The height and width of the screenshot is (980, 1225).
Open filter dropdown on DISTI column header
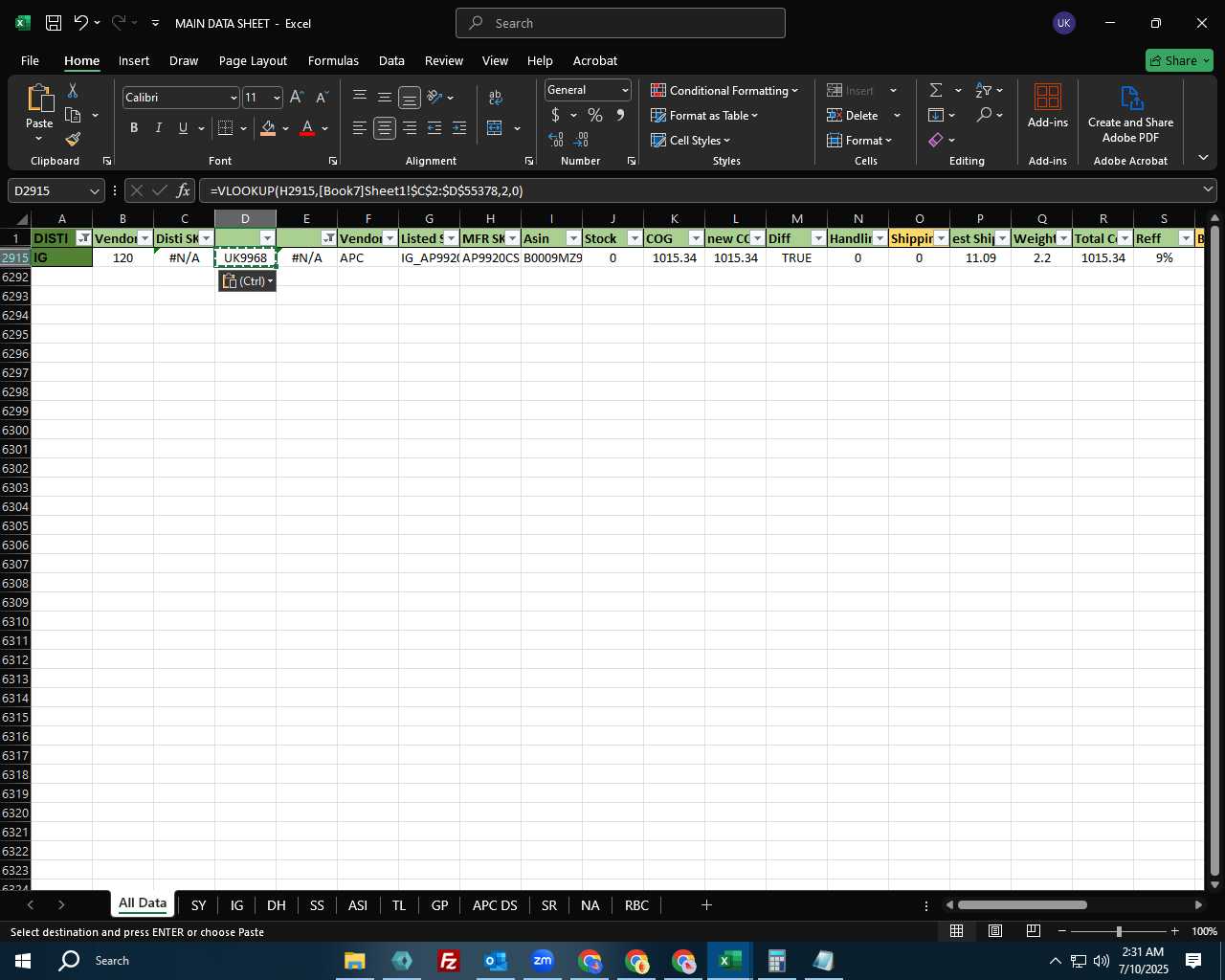tap(84, 238)
